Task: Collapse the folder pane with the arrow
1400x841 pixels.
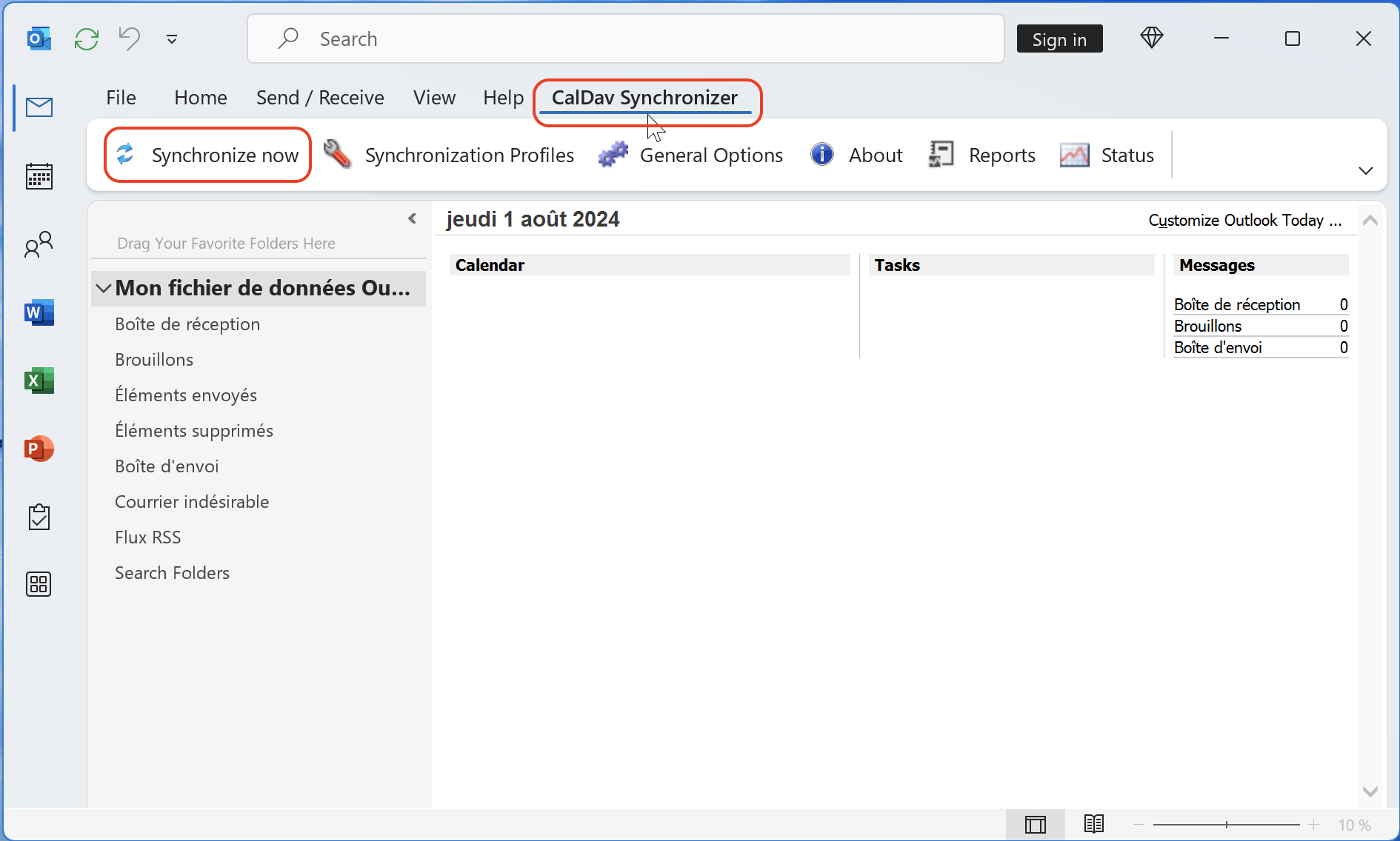Action: [413, 218]
